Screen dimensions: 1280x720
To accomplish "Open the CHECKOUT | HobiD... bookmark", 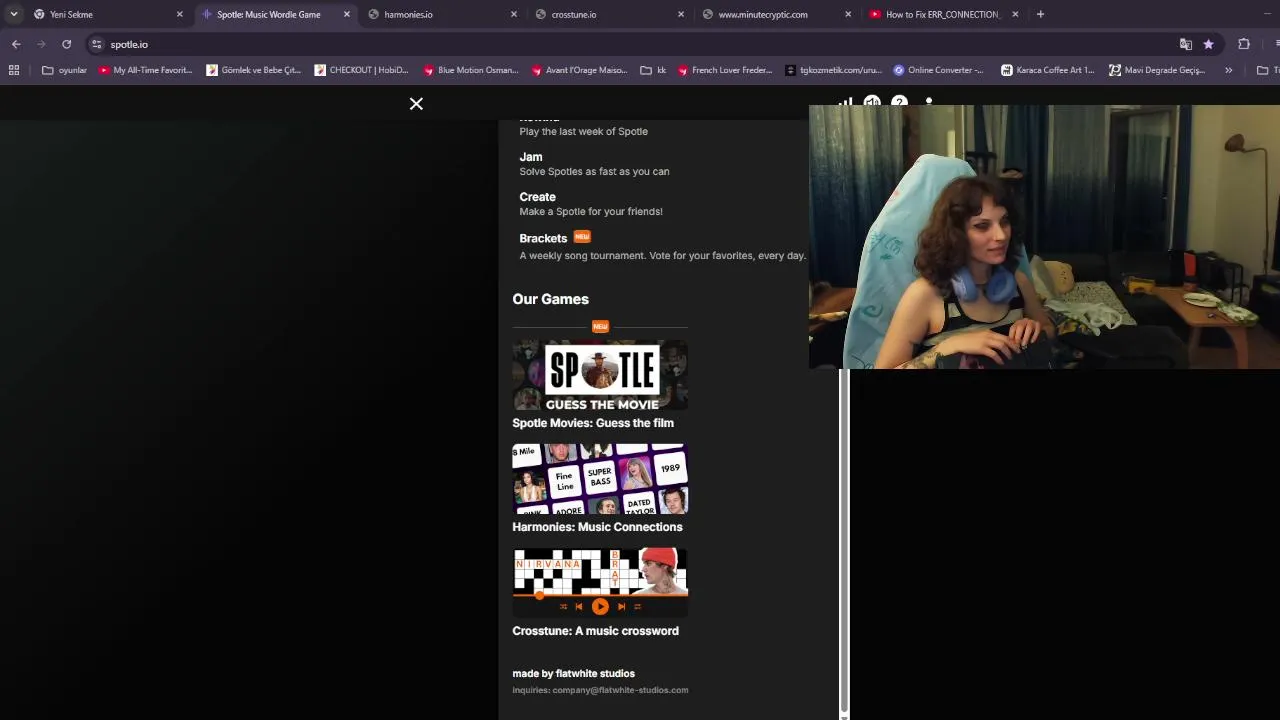I will click(361, 70).
